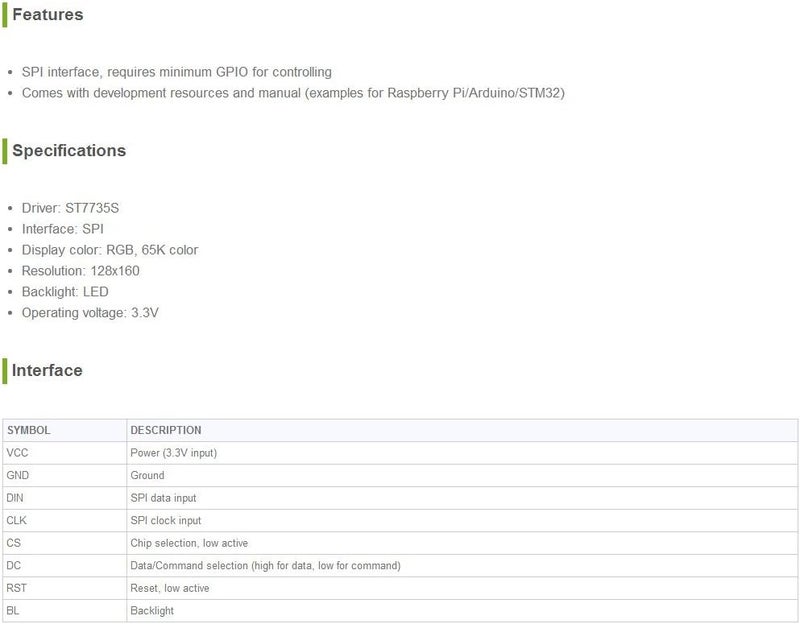The height and width of the screenshot is (624, 800).
Task: Click the Interface section heading above the table
Action: pos(47,371)
